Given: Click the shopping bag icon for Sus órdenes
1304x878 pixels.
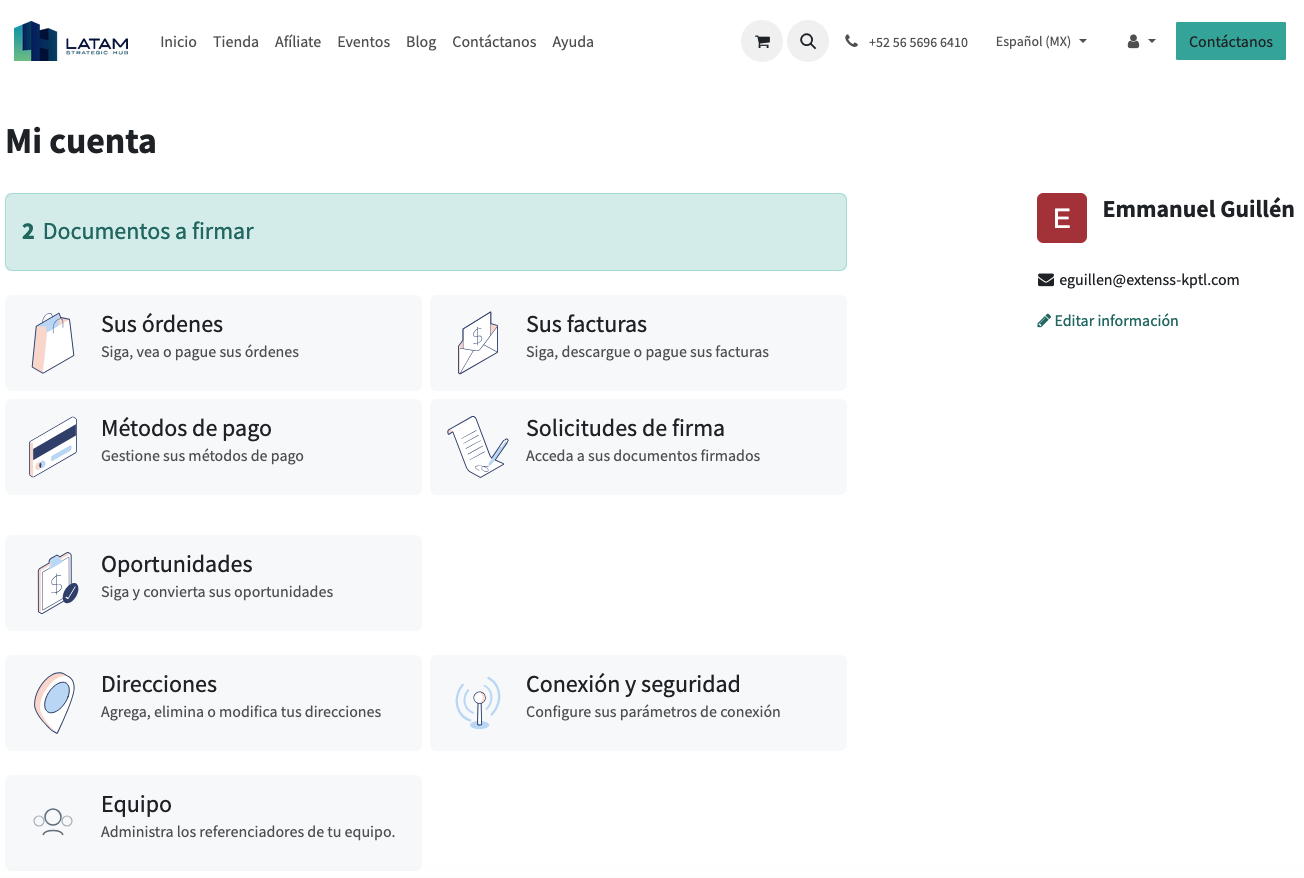Looking at the screenshot, I should [53, 343].
